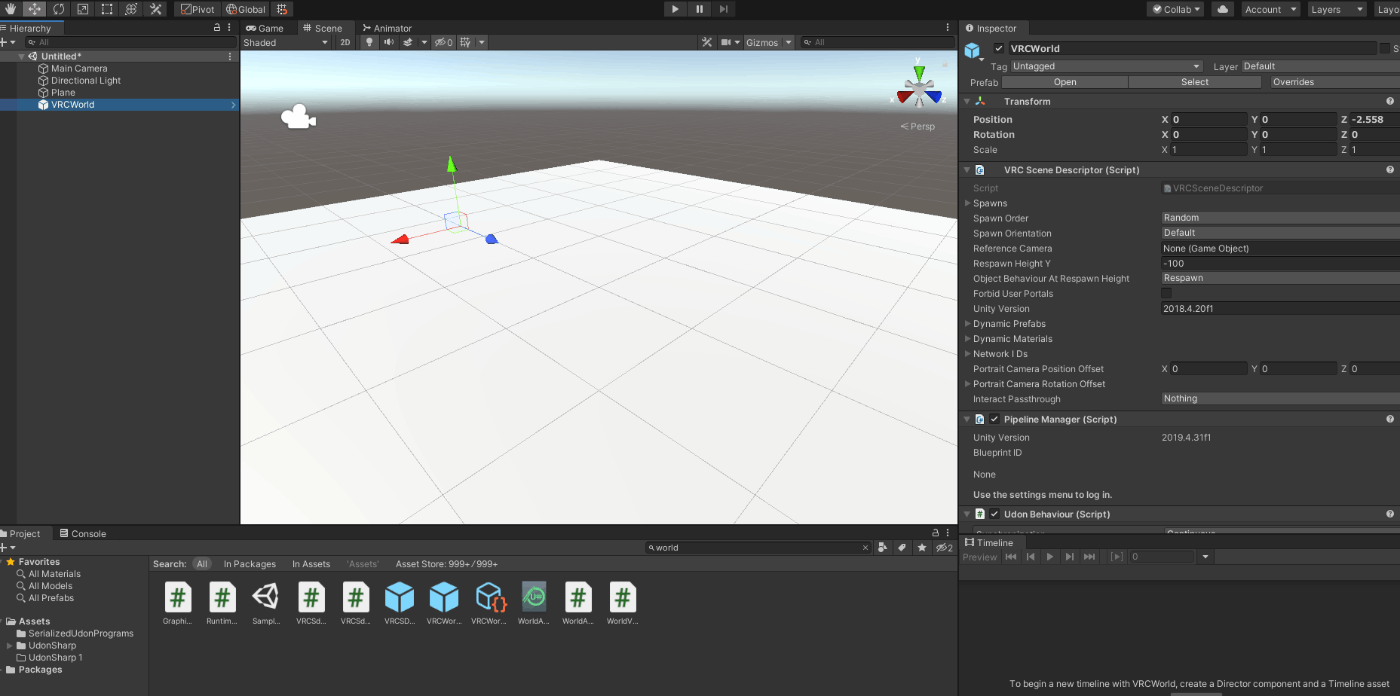Screen dimensions: 1400x696
Task: Click Respawn Height Y field
Action: point(1280,263)
